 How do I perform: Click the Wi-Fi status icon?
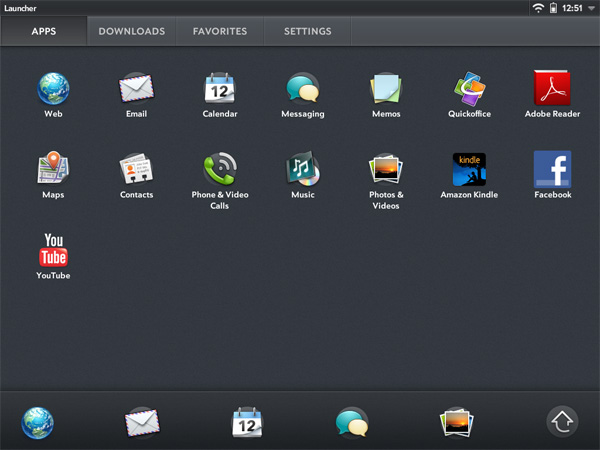[x=538, y=8]
